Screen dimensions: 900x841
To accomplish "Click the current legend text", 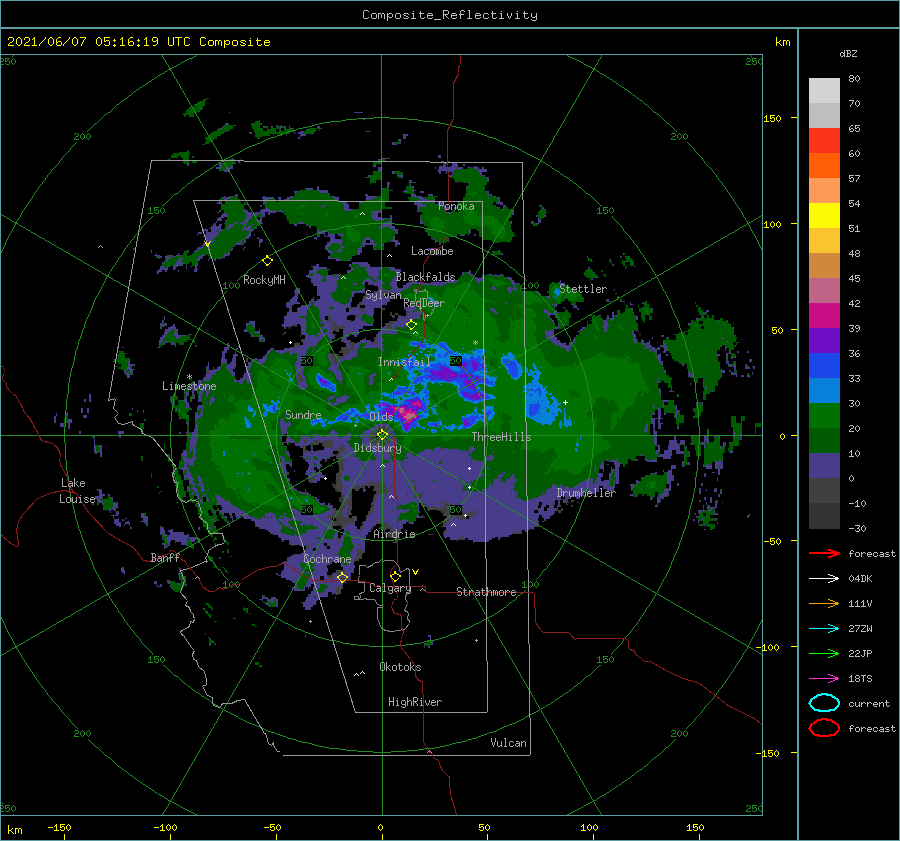I will click(x=869, y=703).
